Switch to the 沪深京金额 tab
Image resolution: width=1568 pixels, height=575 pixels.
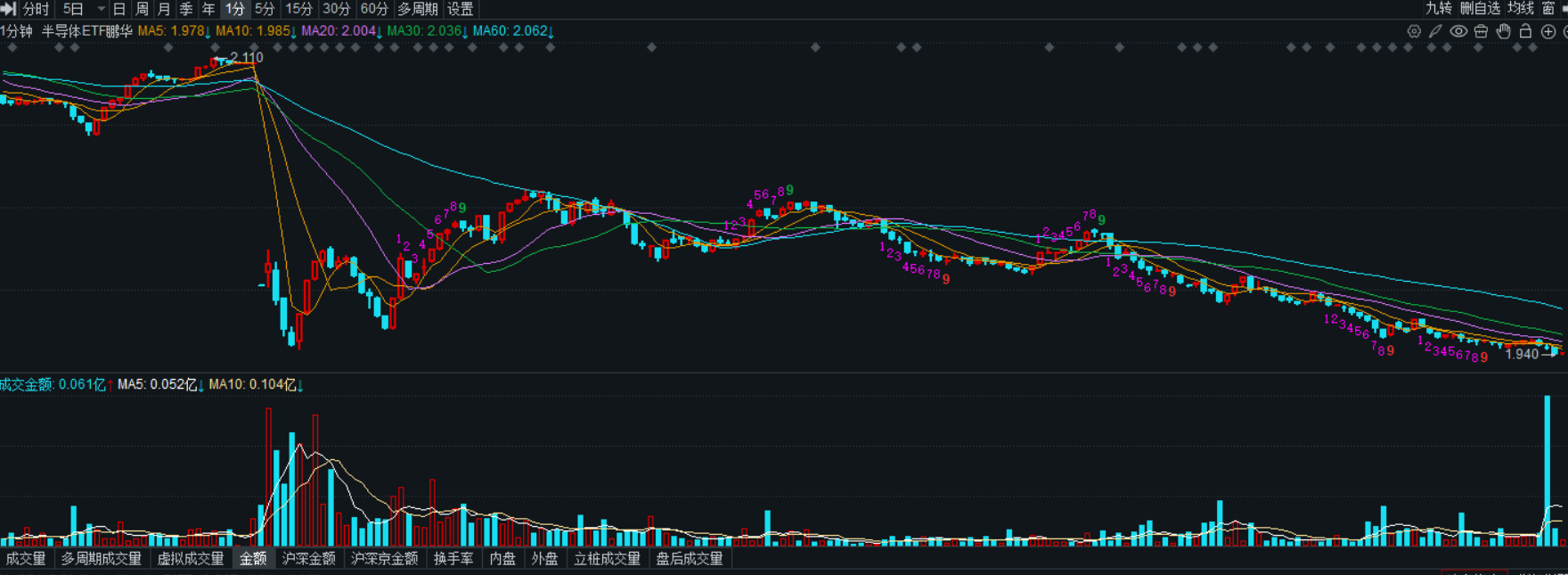click(384, 559)
